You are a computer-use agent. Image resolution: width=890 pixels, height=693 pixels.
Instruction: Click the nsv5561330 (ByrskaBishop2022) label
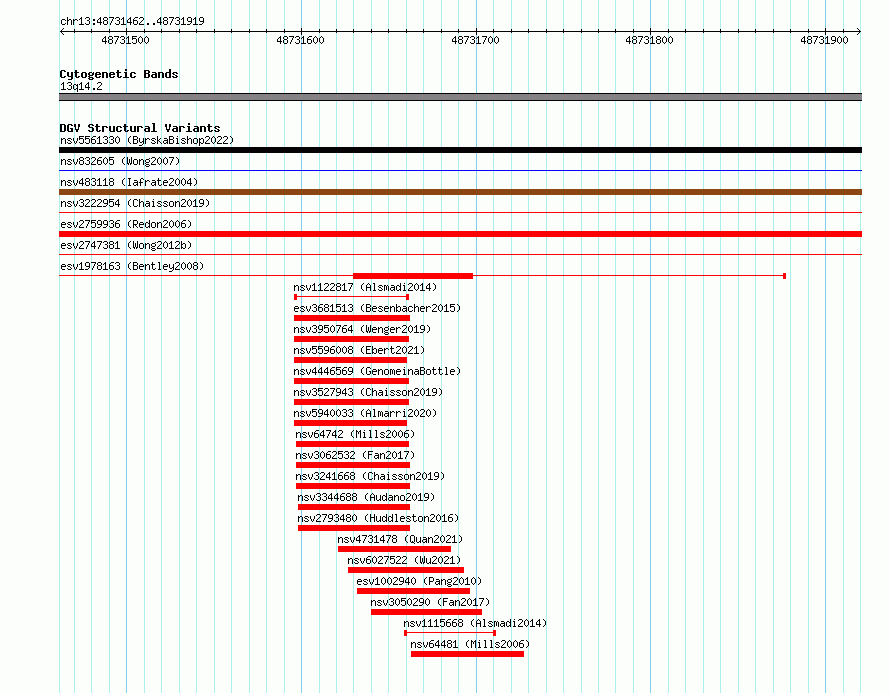(x=147, y=140)
